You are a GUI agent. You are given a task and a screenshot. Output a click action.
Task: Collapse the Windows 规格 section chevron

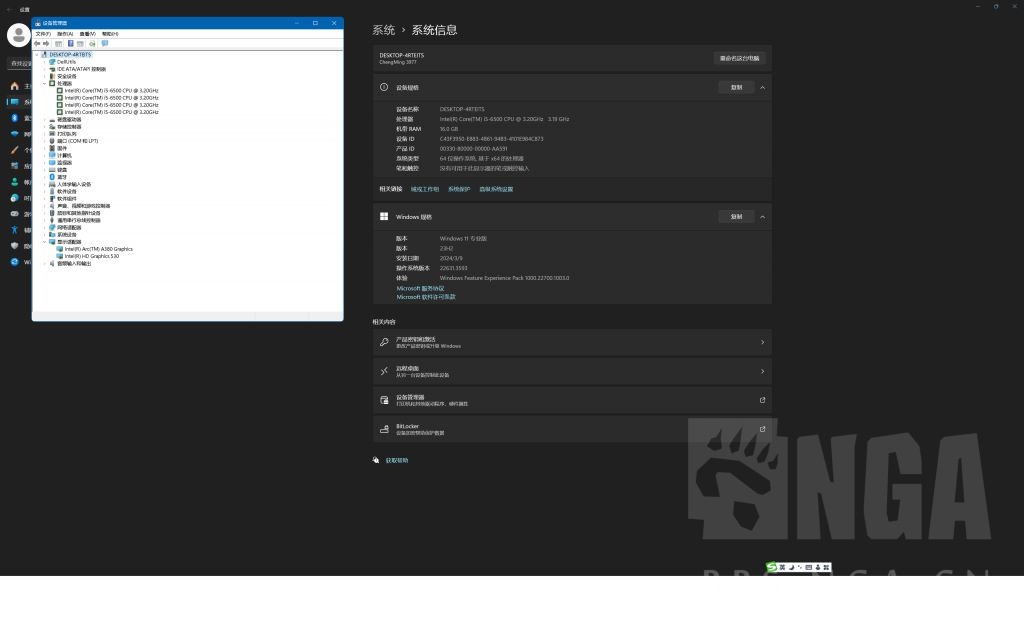coord(762,217)
